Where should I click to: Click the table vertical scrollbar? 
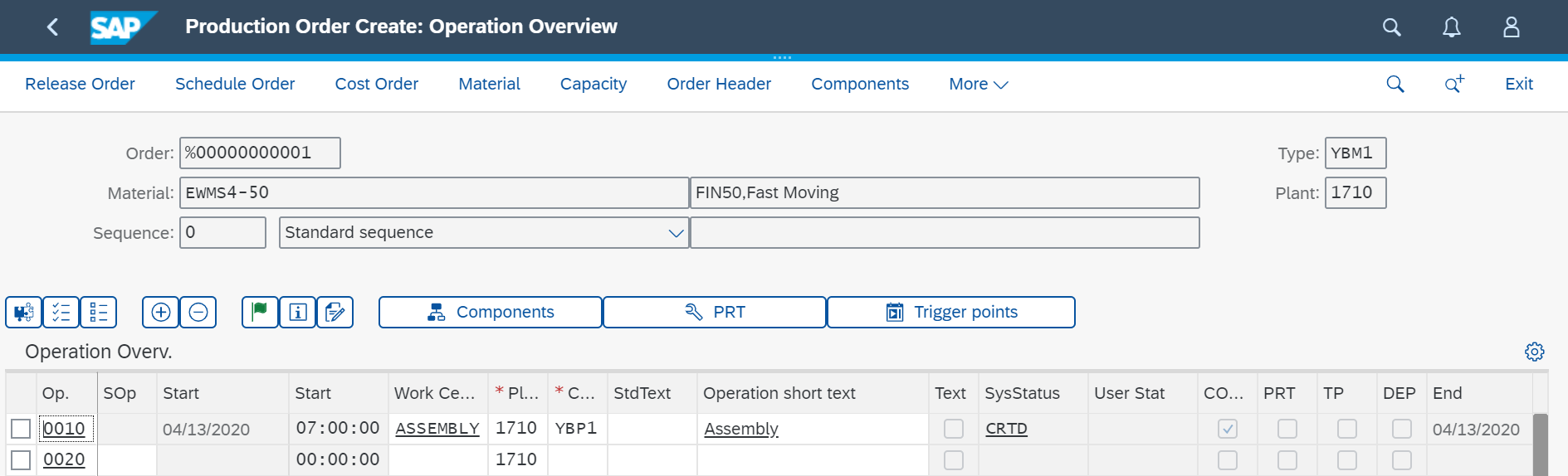tap(1540, 444)
